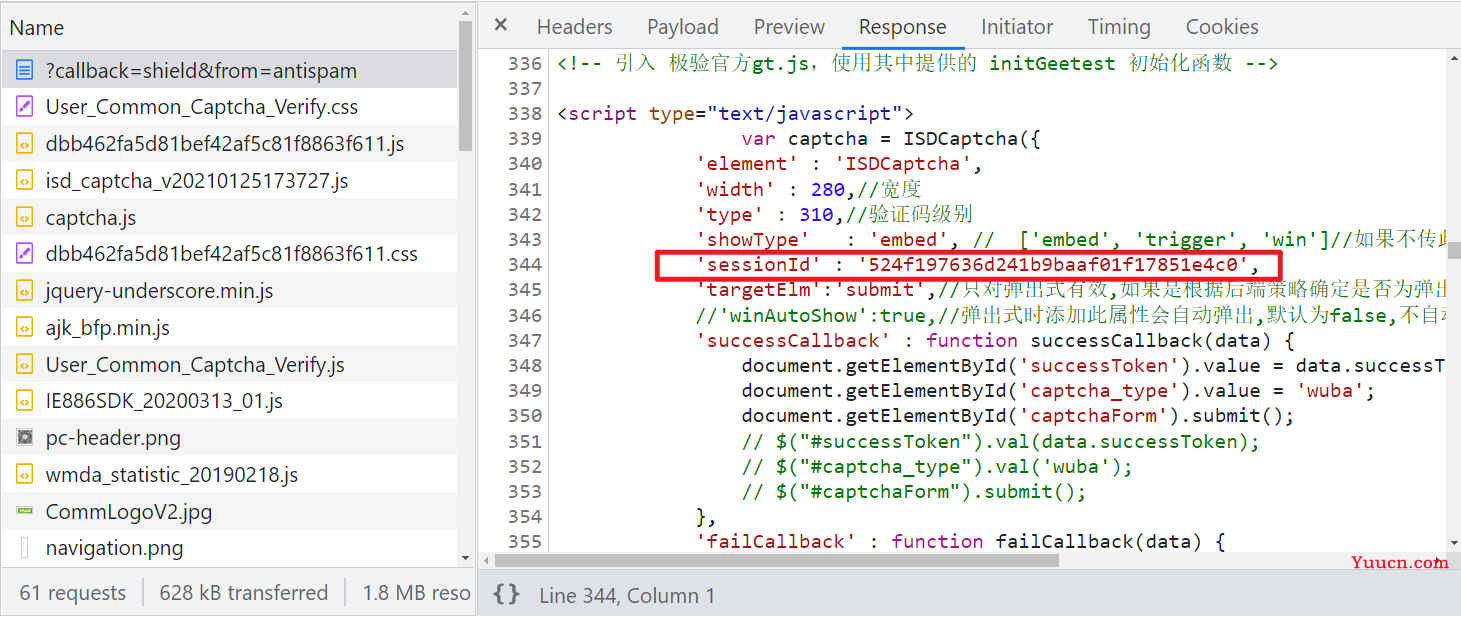Click script icon beside User_Common_Captcha_Verify.js
Screen dimensions: 1461x617
click(25, 365)
